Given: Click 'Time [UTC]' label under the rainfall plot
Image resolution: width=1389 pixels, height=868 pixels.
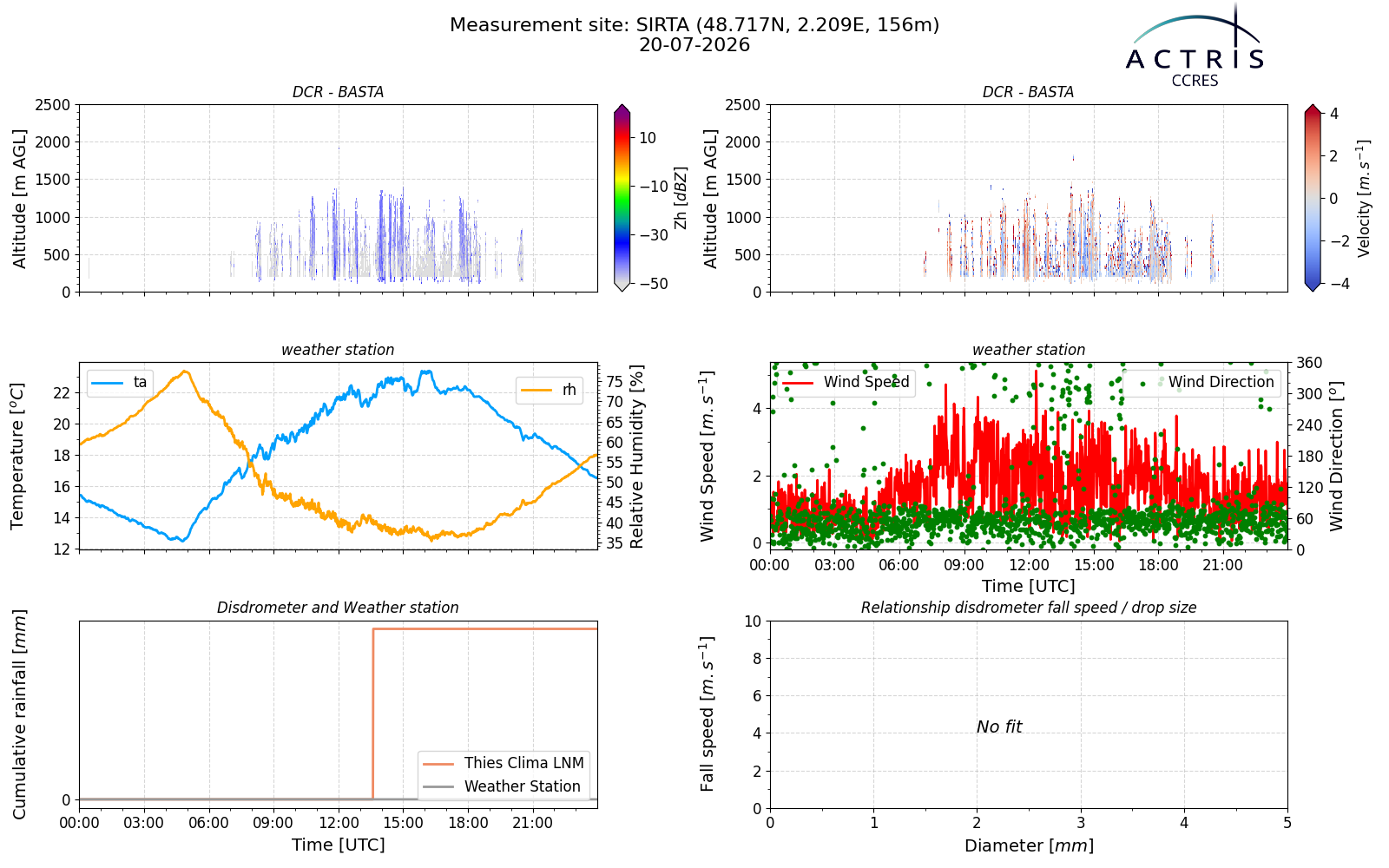Looking at the screenshot, I should pyautogui.click(x=338, y=845).
